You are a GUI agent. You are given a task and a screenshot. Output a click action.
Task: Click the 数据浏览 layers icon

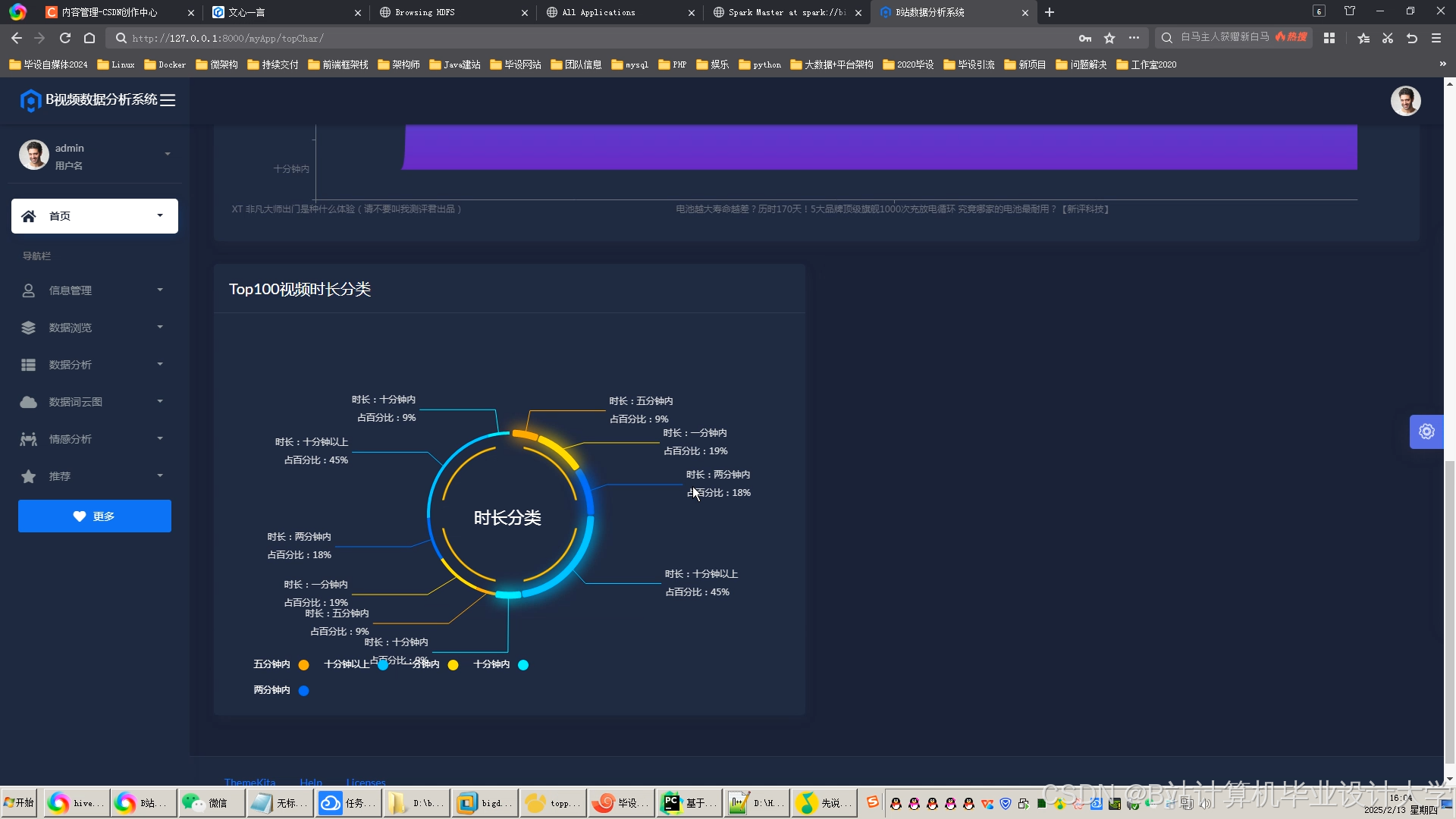[x=29, y=328]
